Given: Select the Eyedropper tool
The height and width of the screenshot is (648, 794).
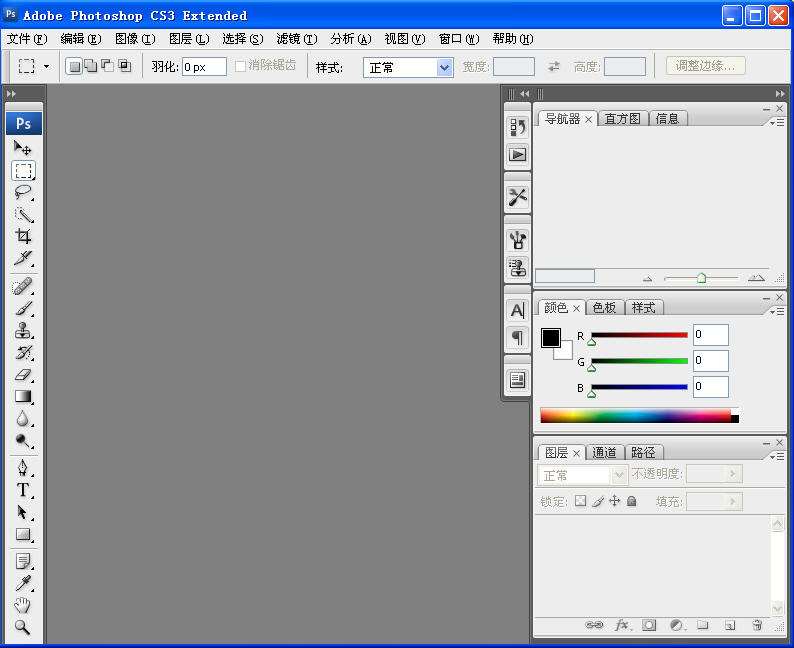Looking at the screenshot, I should click(x=23, y=583).
